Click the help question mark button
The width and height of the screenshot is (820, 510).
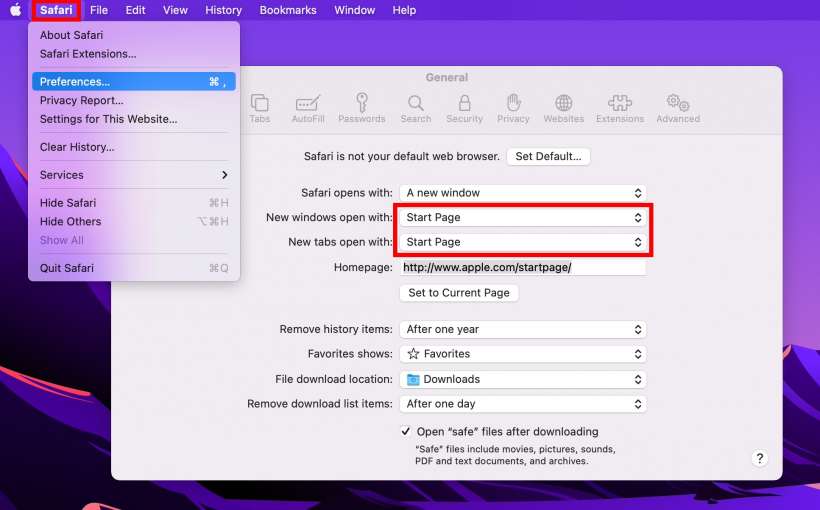click(759, 459)
